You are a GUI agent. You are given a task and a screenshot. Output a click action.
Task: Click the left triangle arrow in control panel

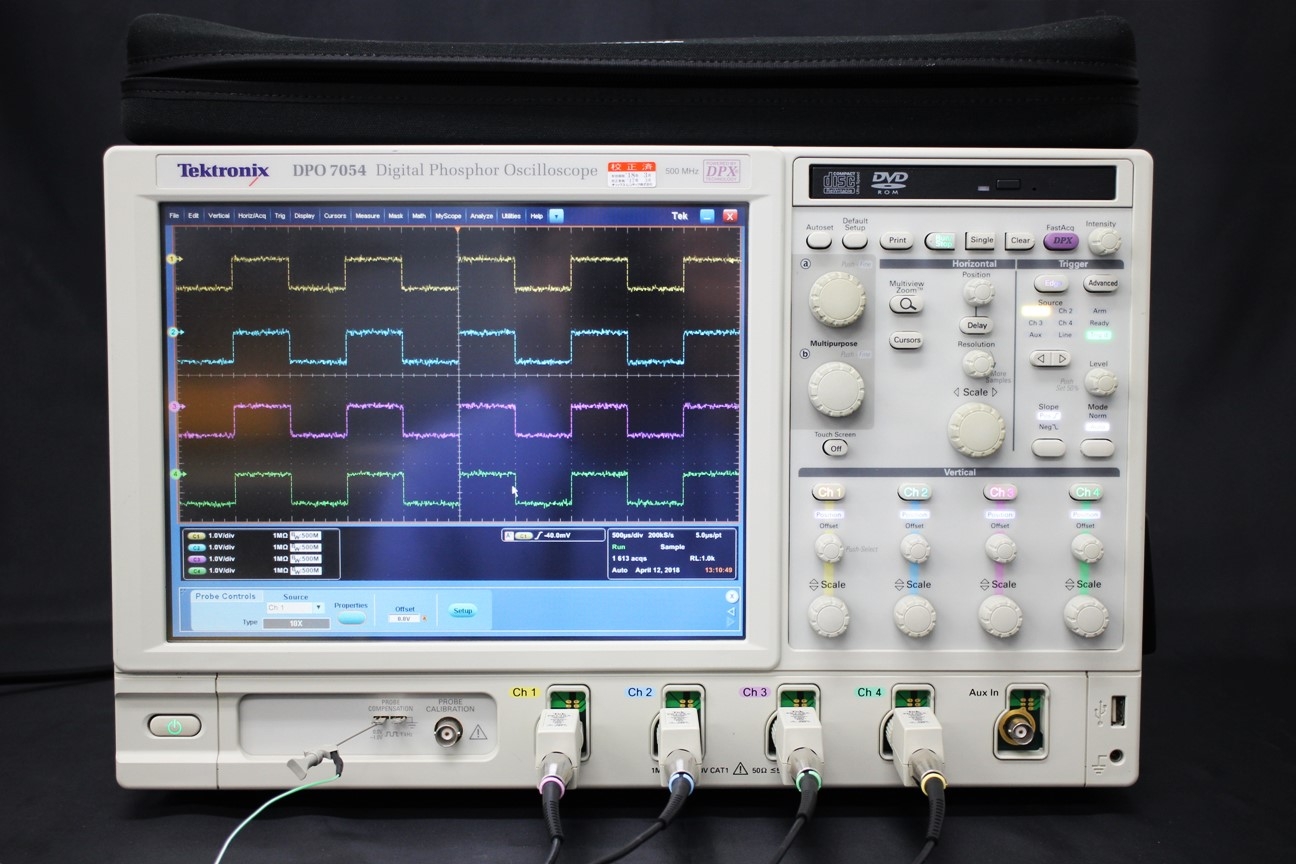pos(731,611)
